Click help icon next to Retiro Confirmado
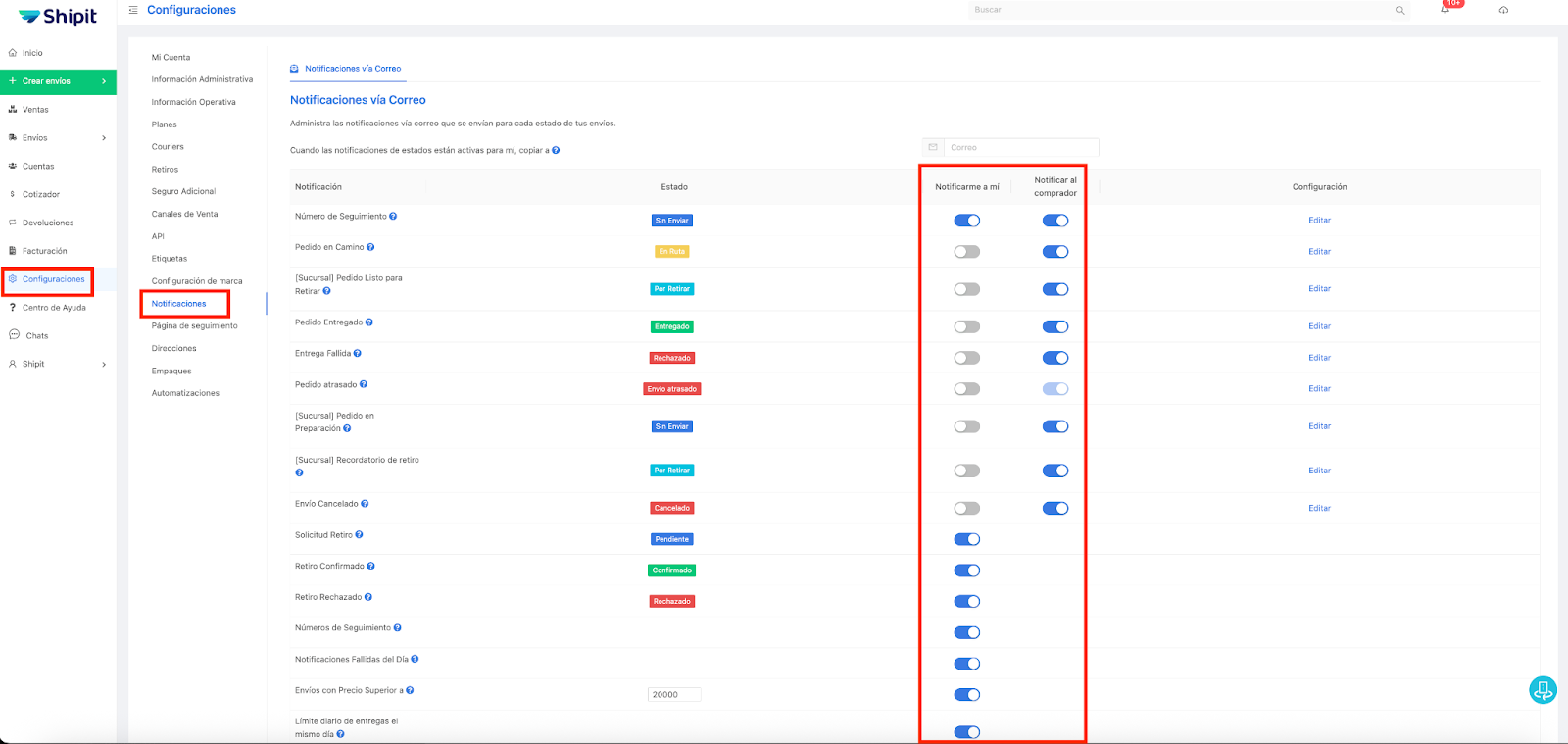 pos(370,566)
